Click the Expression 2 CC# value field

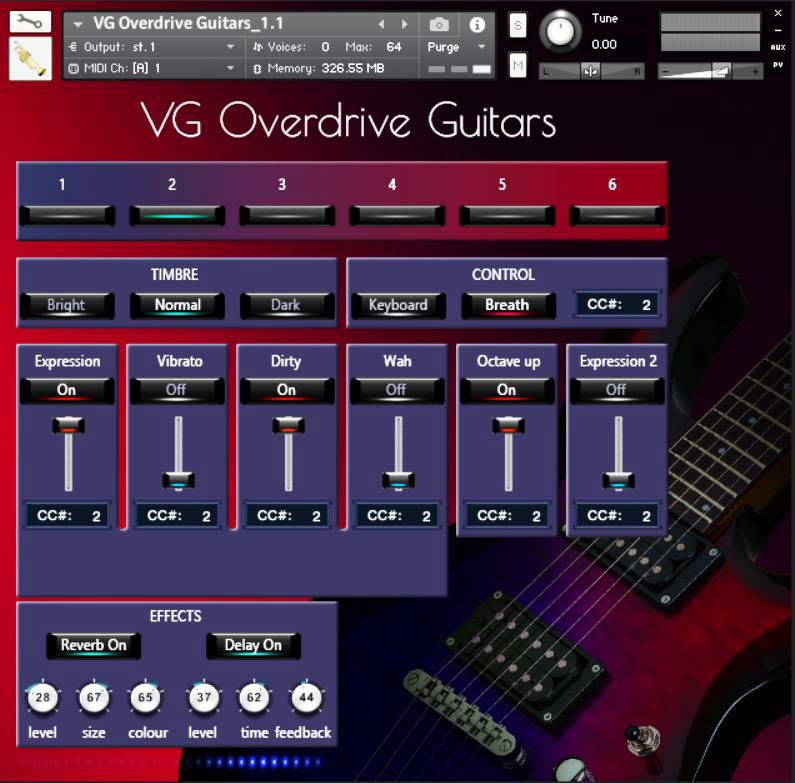pos(617,516)
